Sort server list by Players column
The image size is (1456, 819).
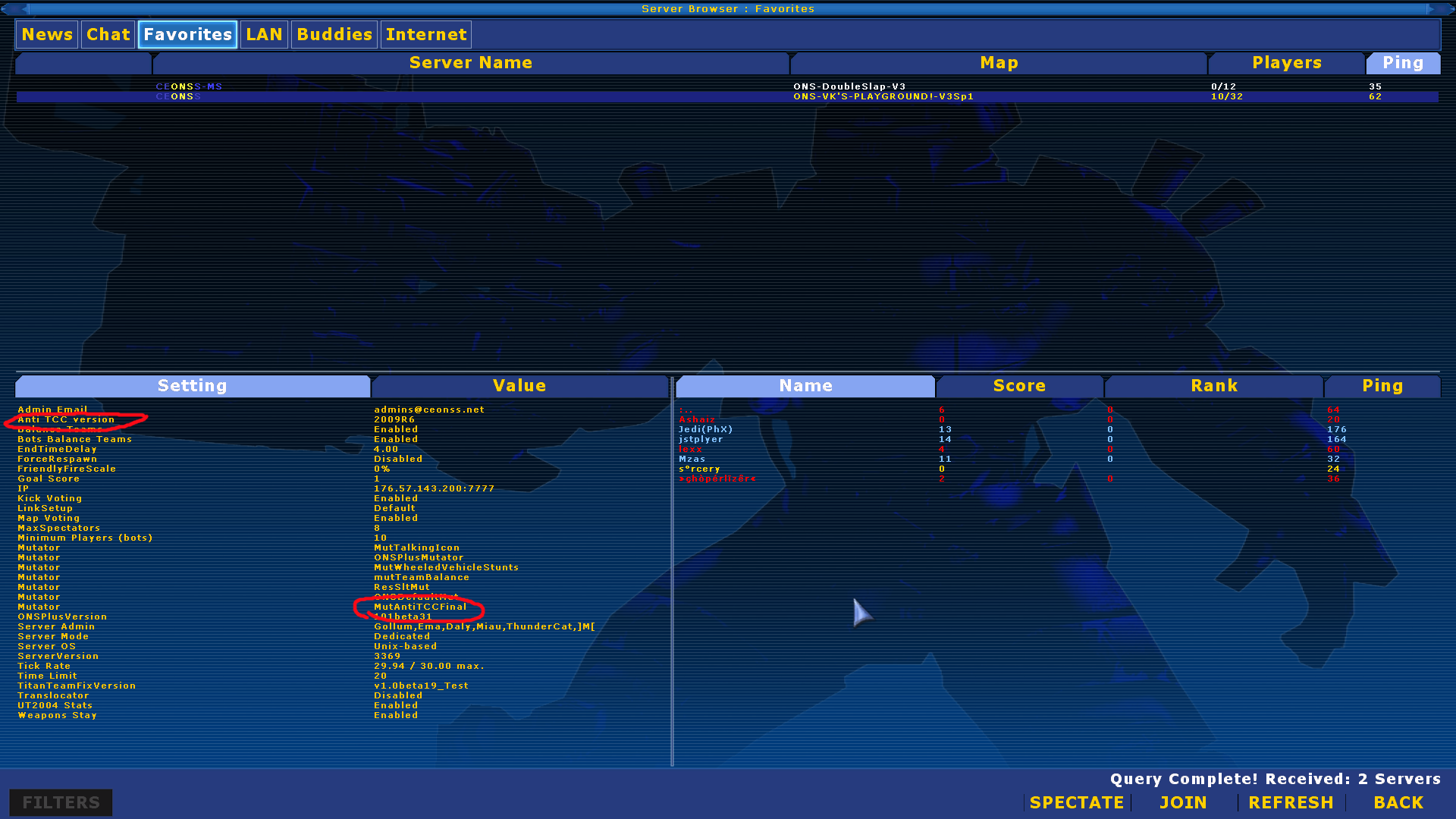(x=1286, y=63)
